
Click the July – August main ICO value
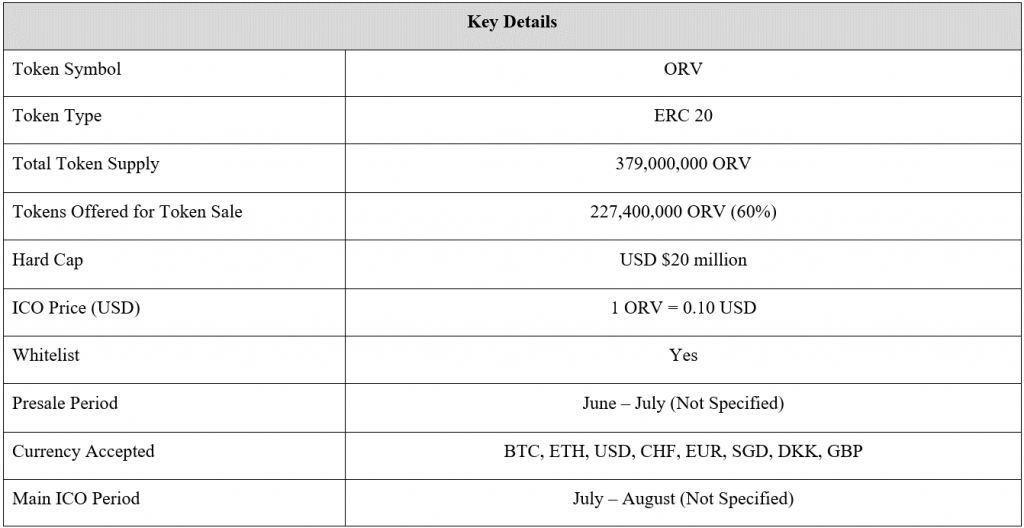pos(683,498)
